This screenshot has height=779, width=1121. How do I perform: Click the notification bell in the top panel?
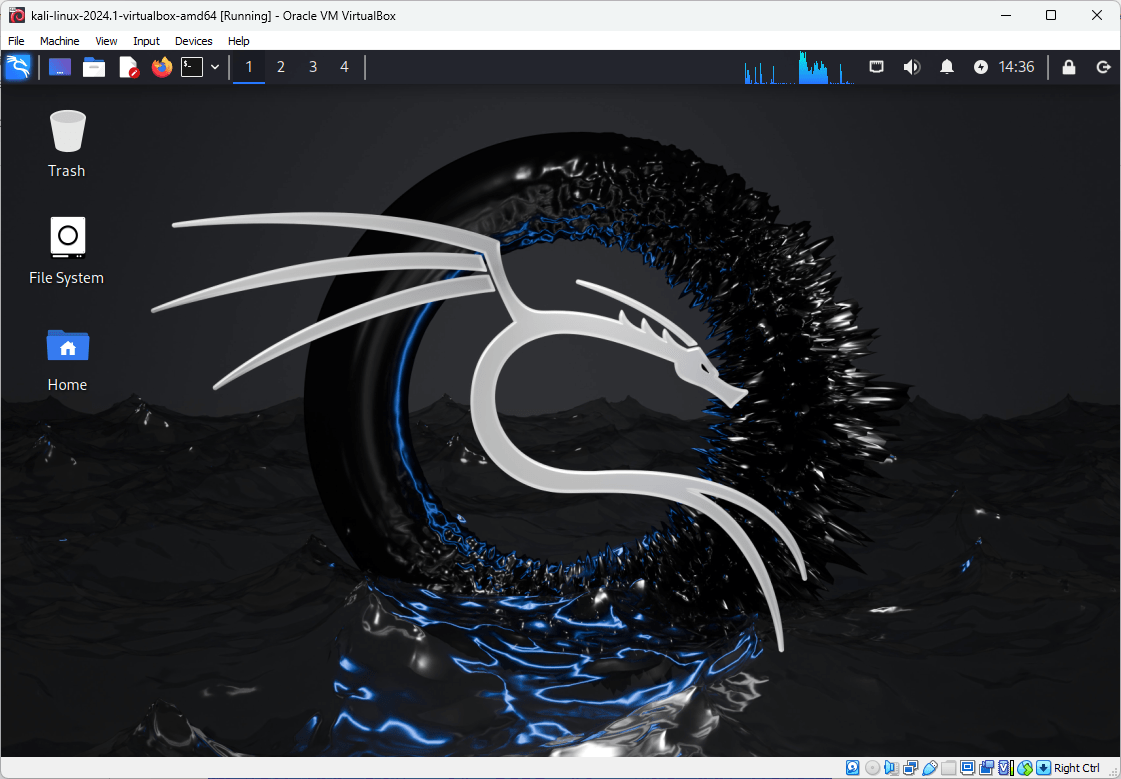[x=946, y=67]
